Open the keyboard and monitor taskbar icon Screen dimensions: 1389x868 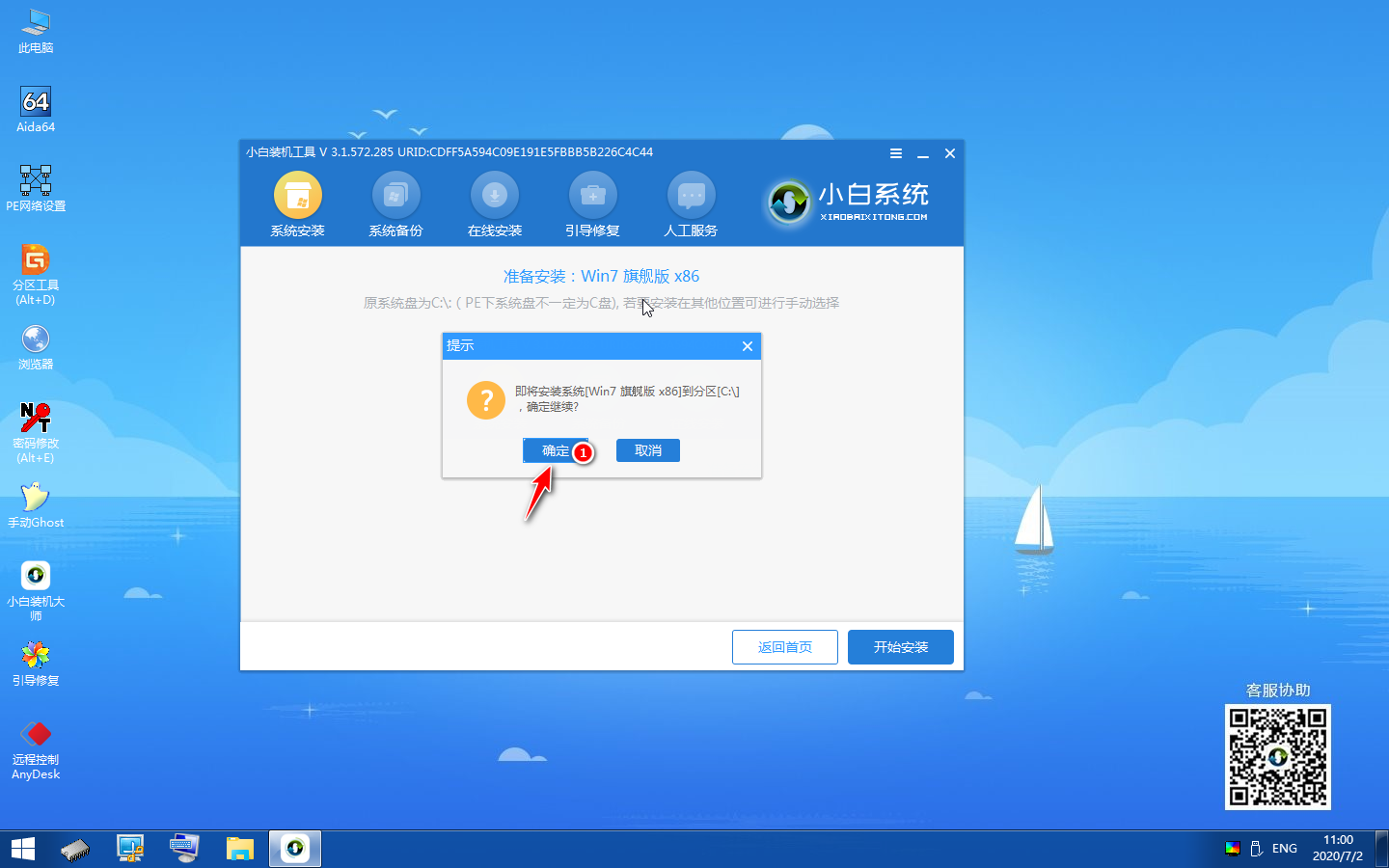184,849
